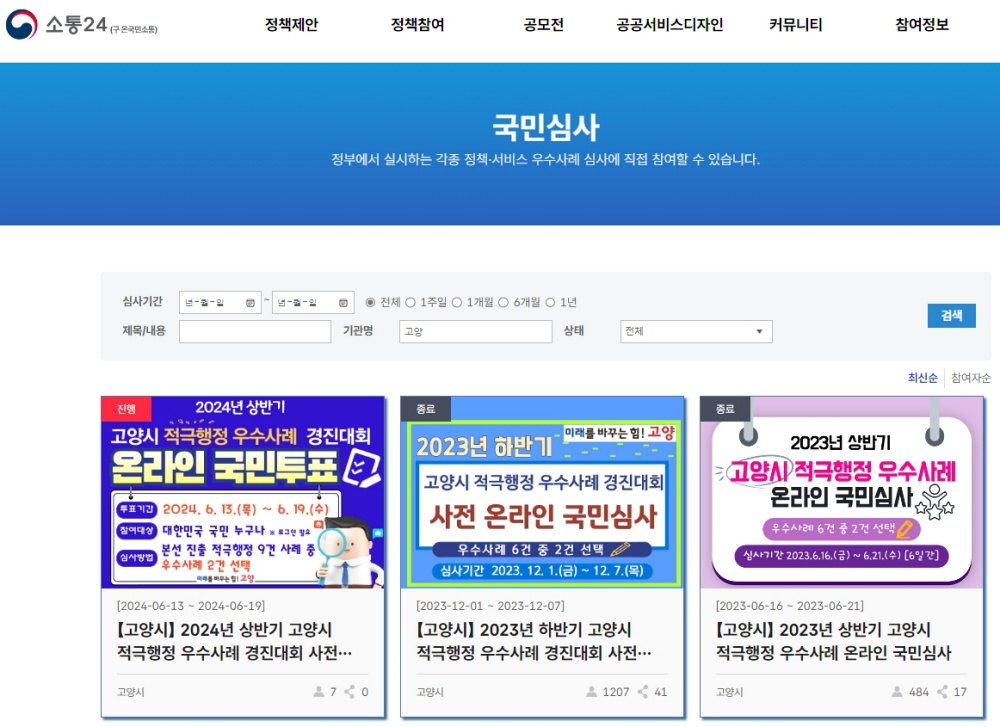Open calendar picker of start date field
The image size is (1000, 727).
(x=250, y=303)
